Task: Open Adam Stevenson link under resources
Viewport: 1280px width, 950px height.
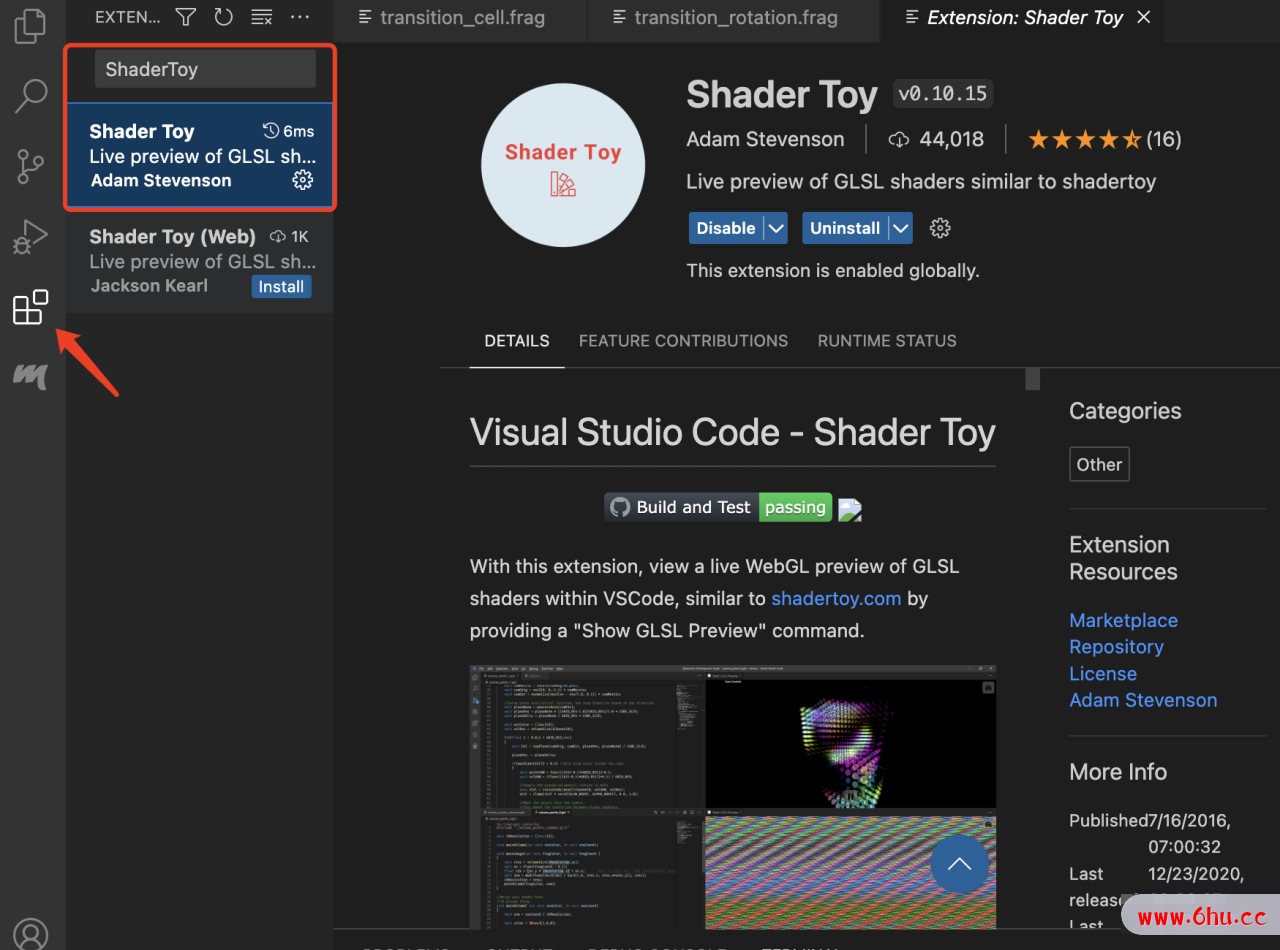Action: pyautogui.click(x=1143, y=700)
